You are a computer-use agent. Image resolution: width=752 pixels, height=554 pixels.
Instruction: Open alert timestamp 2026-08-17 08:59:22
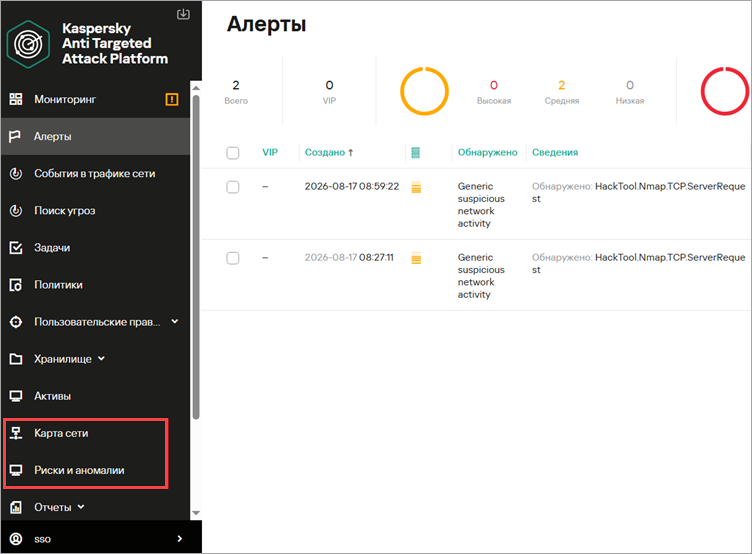[352, 187]
